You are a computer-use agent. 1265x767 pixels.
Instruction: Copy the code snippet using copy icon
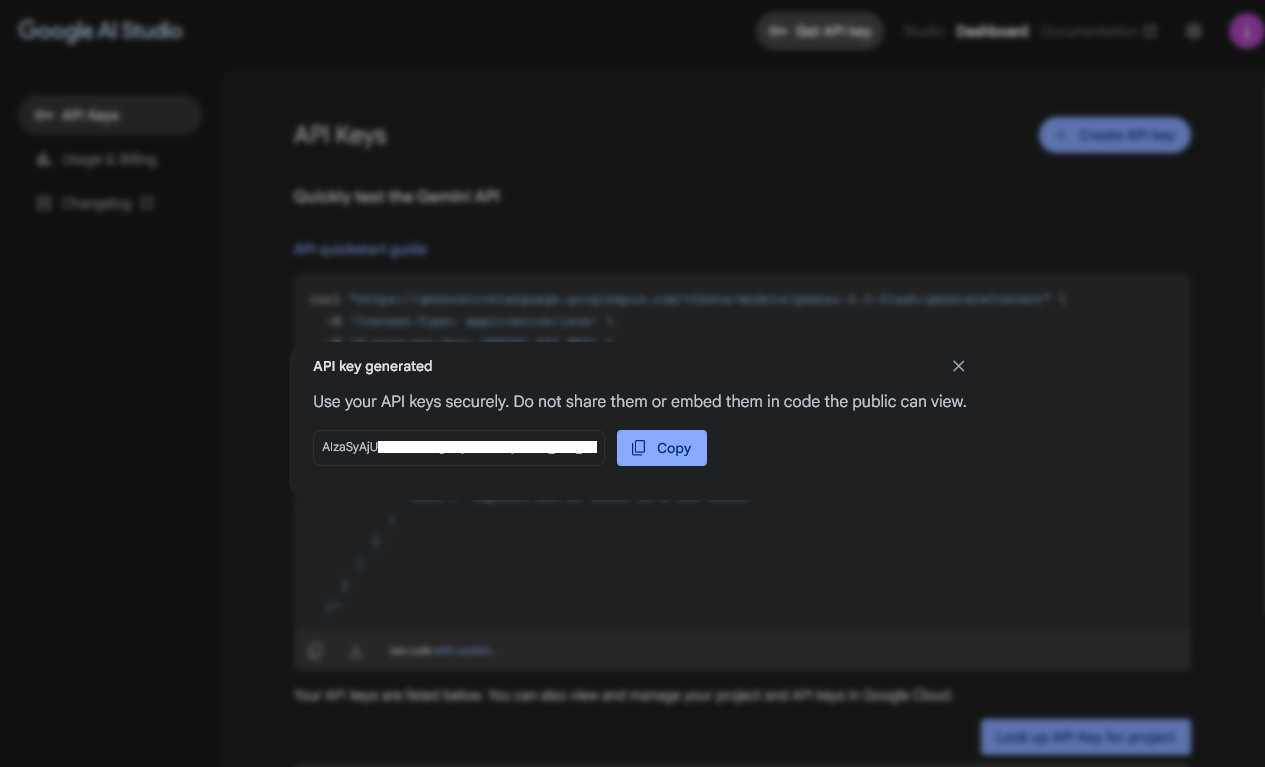pos(315,651)
